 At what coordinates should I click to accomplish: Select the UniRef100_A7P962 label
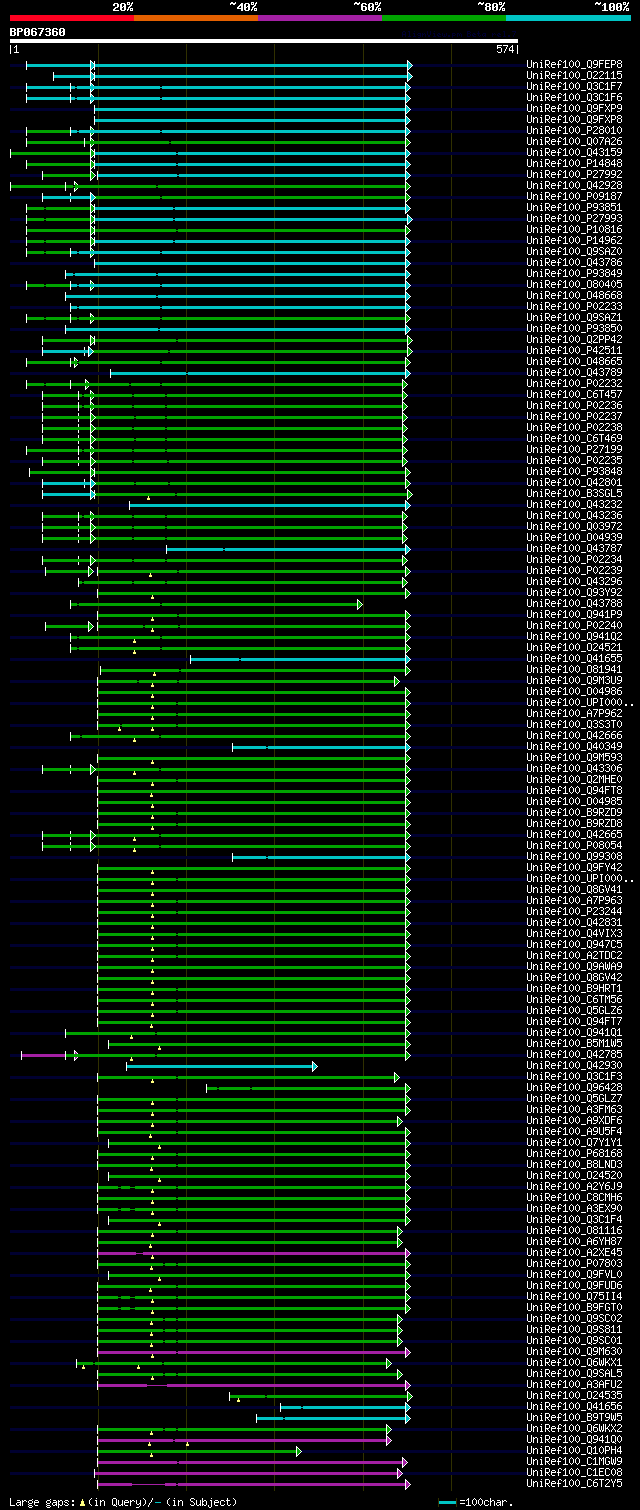[573, 714]
